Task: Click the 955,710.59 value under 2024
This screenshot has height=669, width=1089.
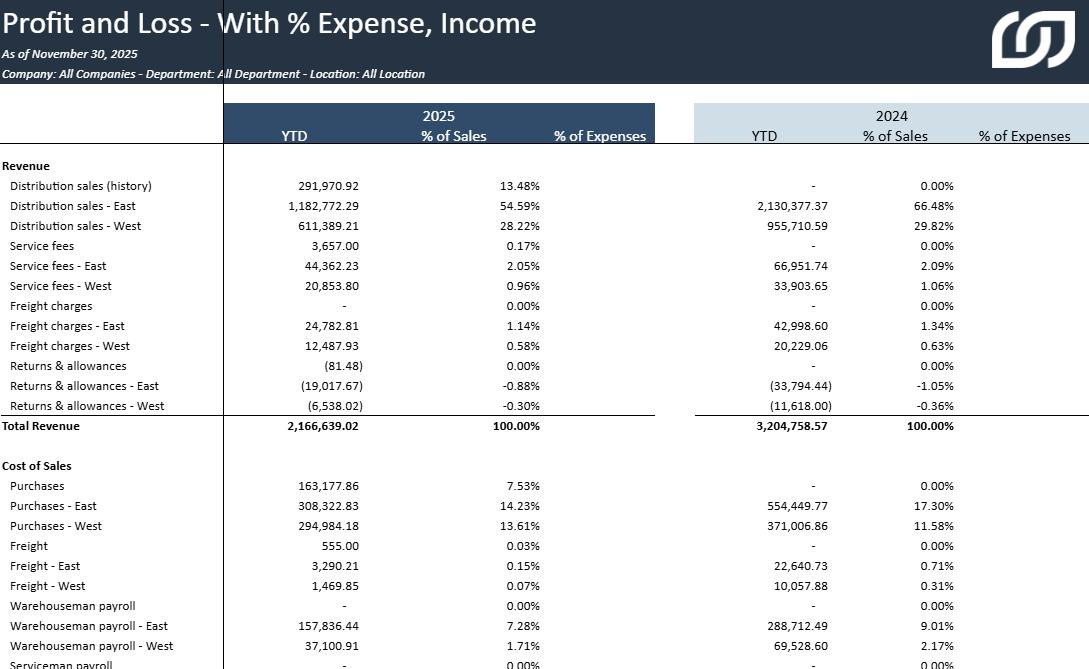Action: (797, 226)
